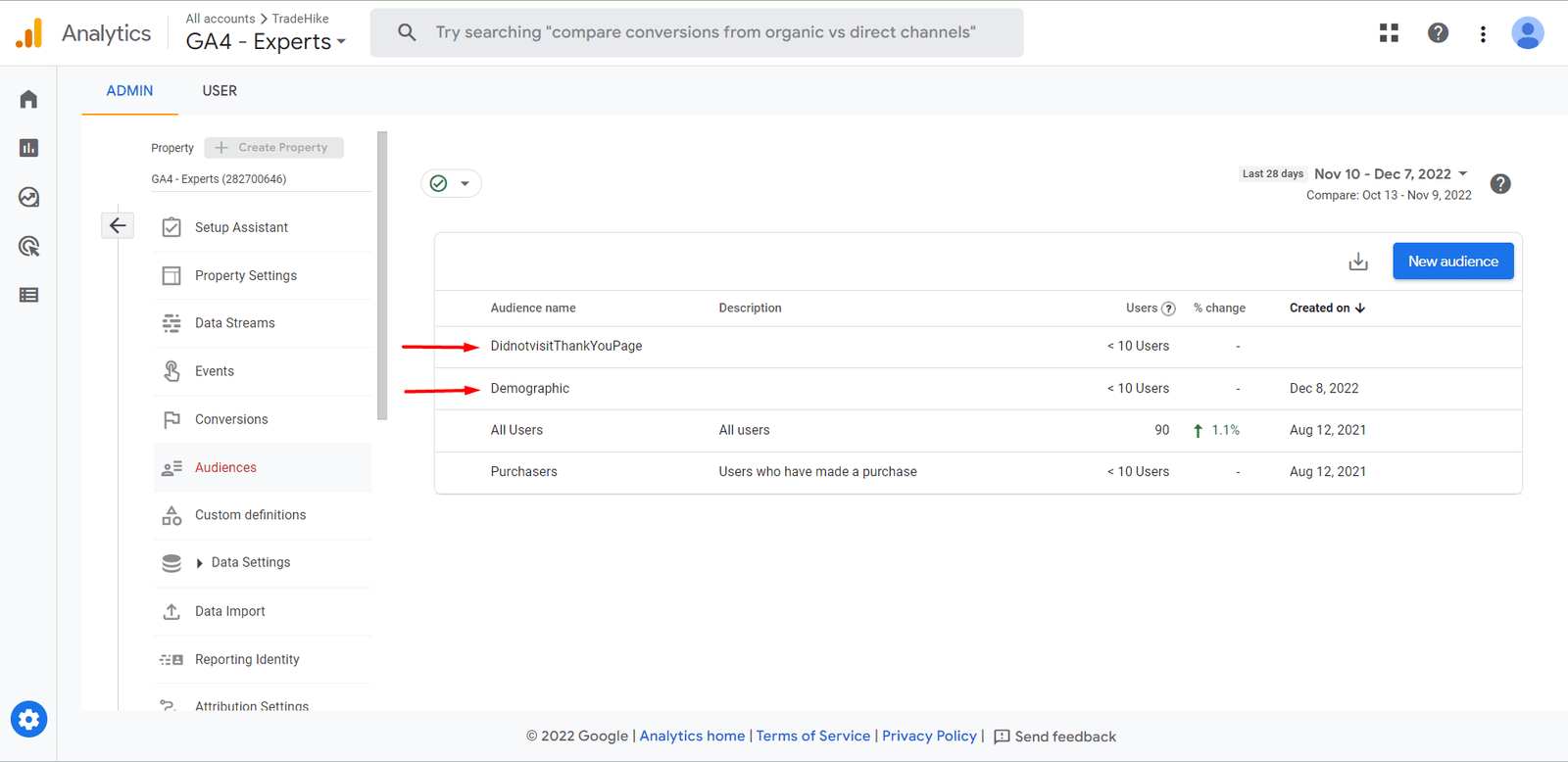The image size is (1568, 762).
Task: Open the help icon next to date range
Action: [1499, 184]
